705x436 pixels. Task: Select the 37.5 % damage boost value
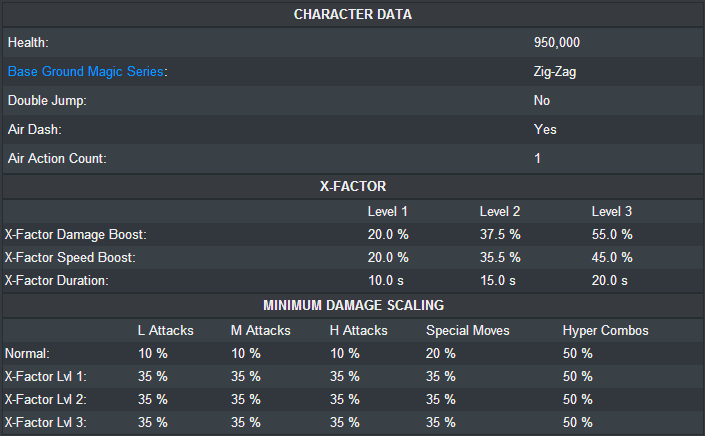tap(500, 235)
